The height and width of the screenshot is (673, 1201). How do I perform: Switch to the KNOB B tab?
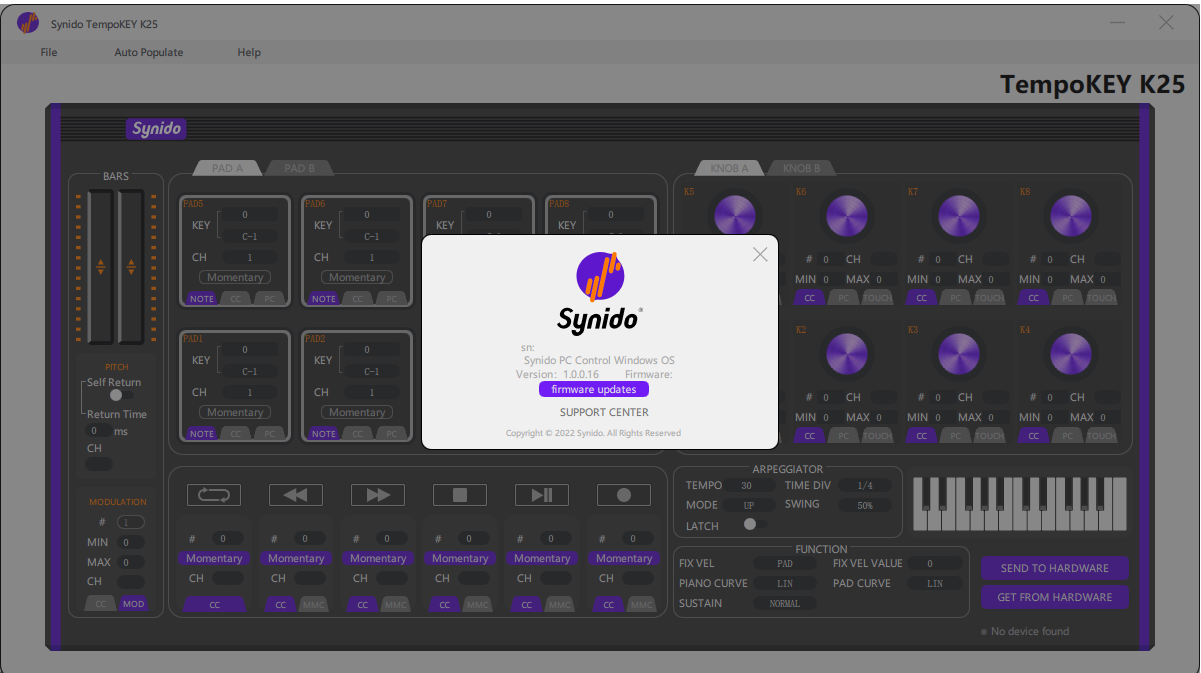pyautogui.click(x=802, y=168)
